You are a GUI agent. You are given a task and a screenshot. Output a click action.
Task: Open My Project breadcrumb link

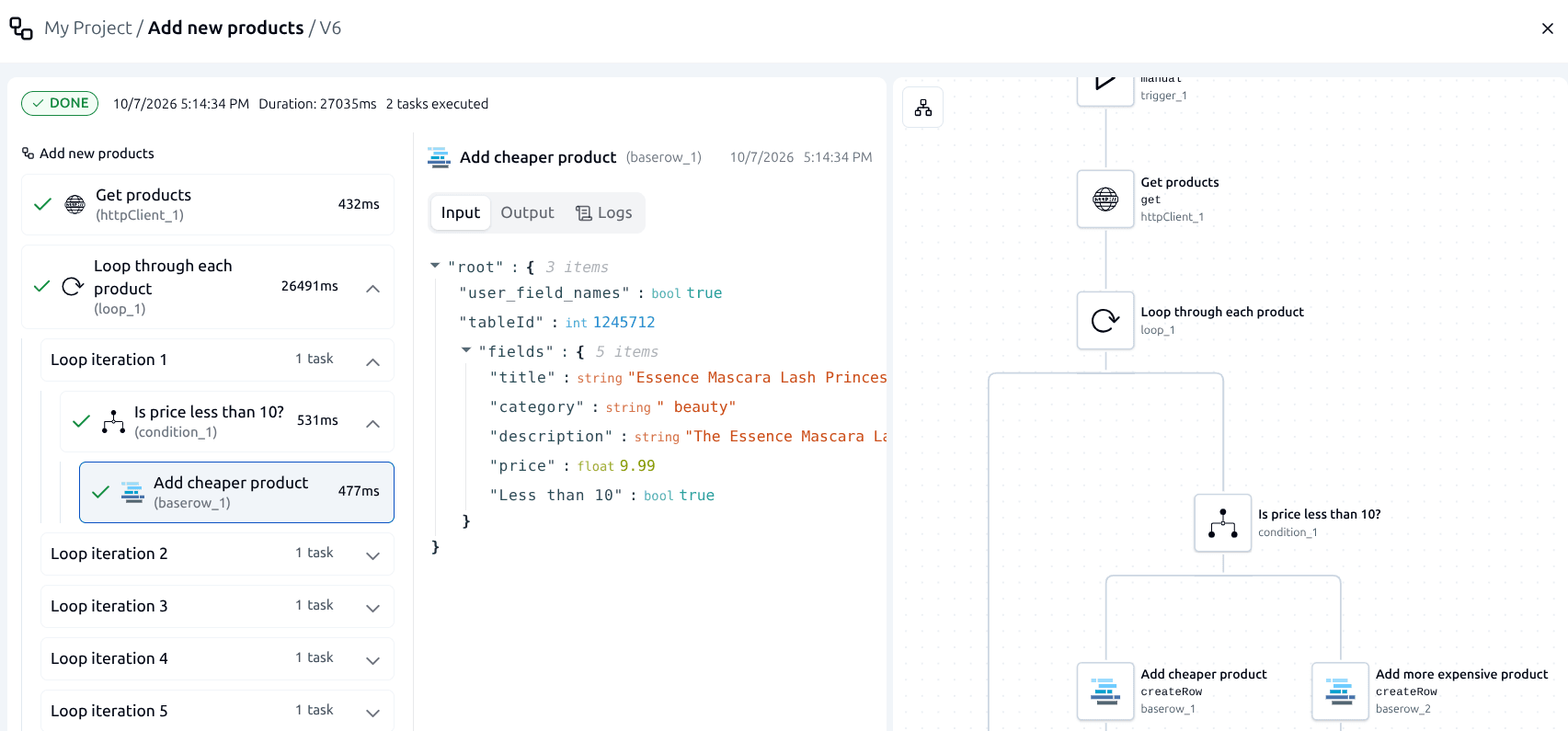pos(88,28)
